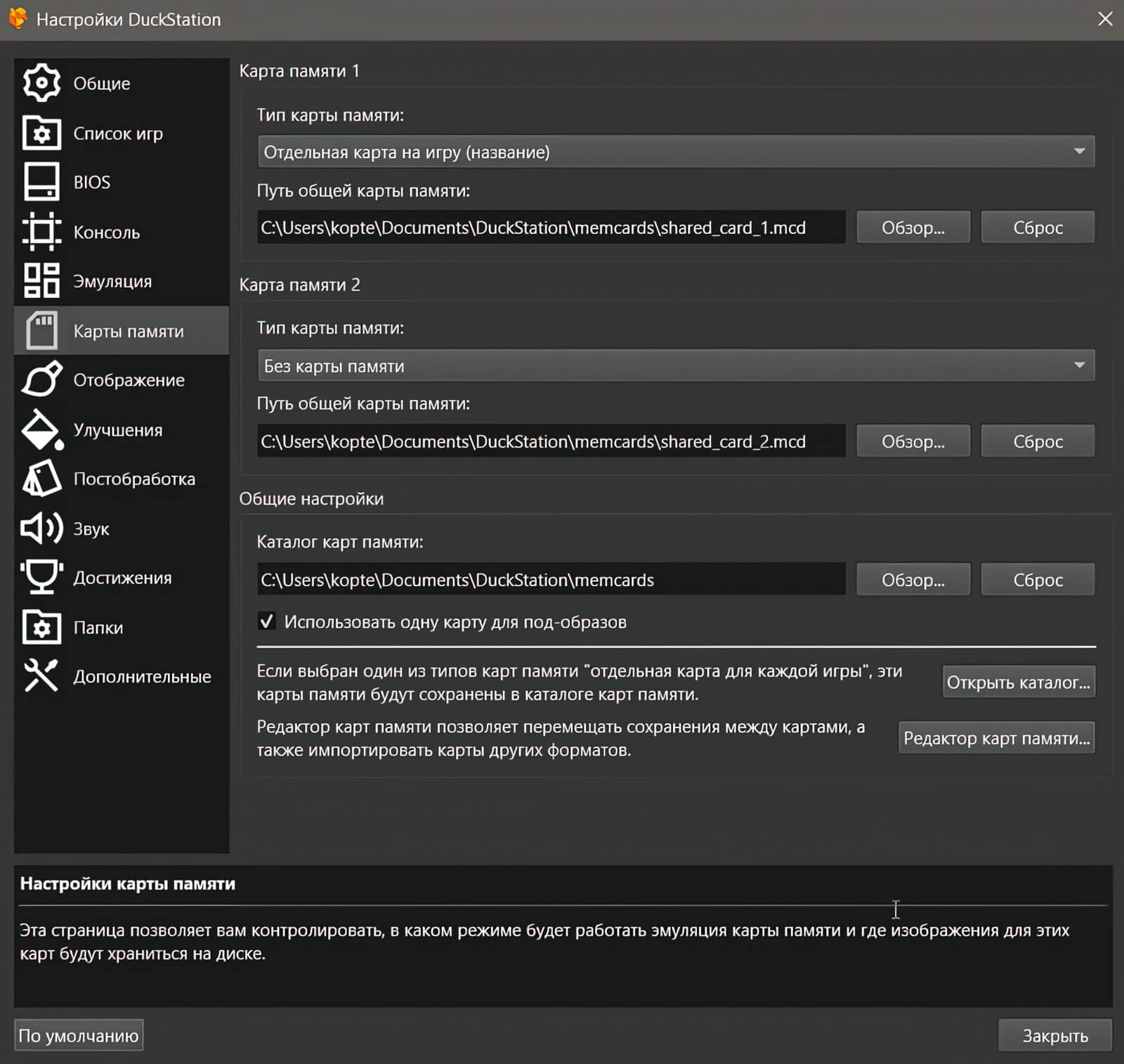The width and height of the screenshot is (1124, 1064).
Task: Toggle Использовать одну карту для под-образов checkbox
Action: click(267, 621)
